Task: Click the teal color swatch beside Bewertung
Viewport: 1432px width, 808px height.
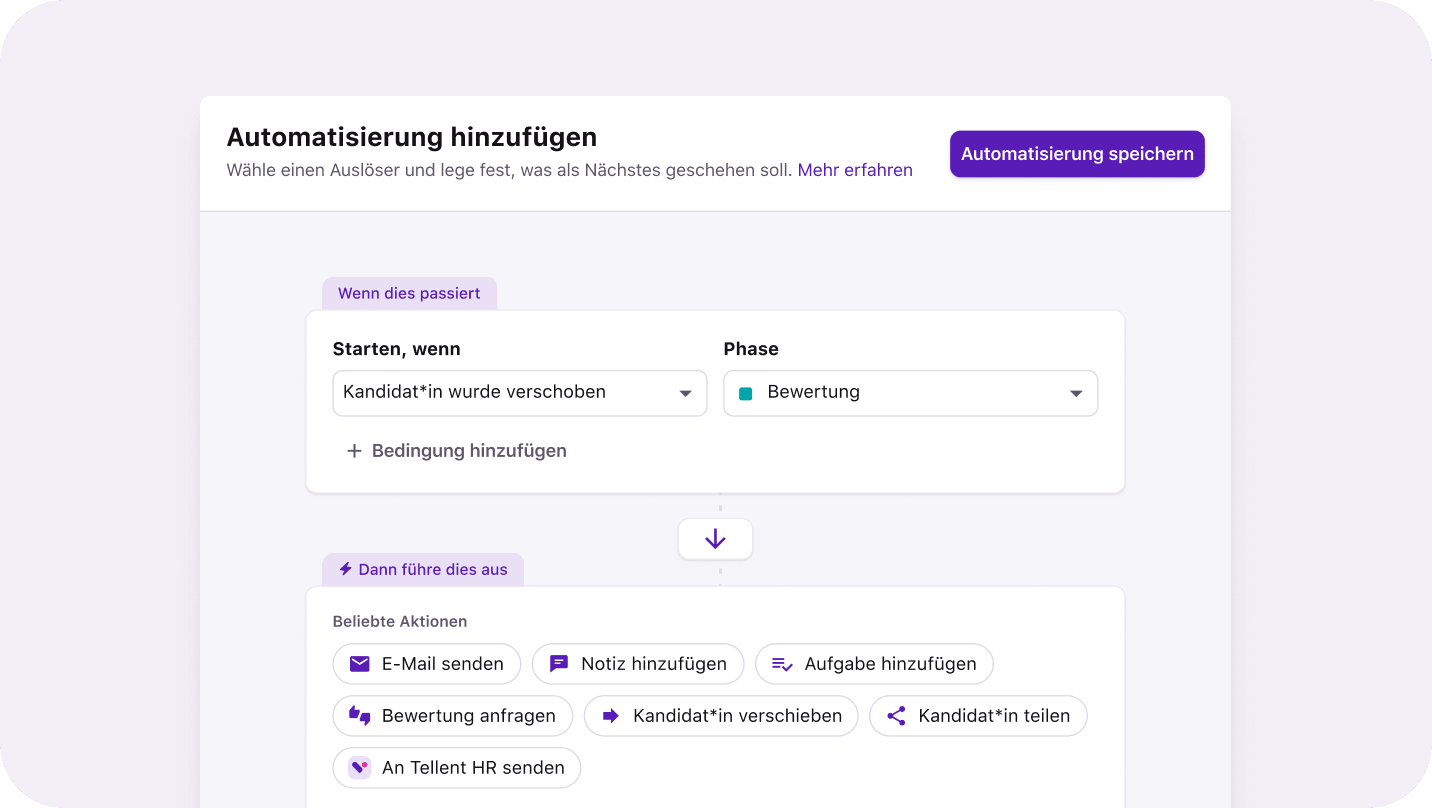Action: (x=744, y=393)
